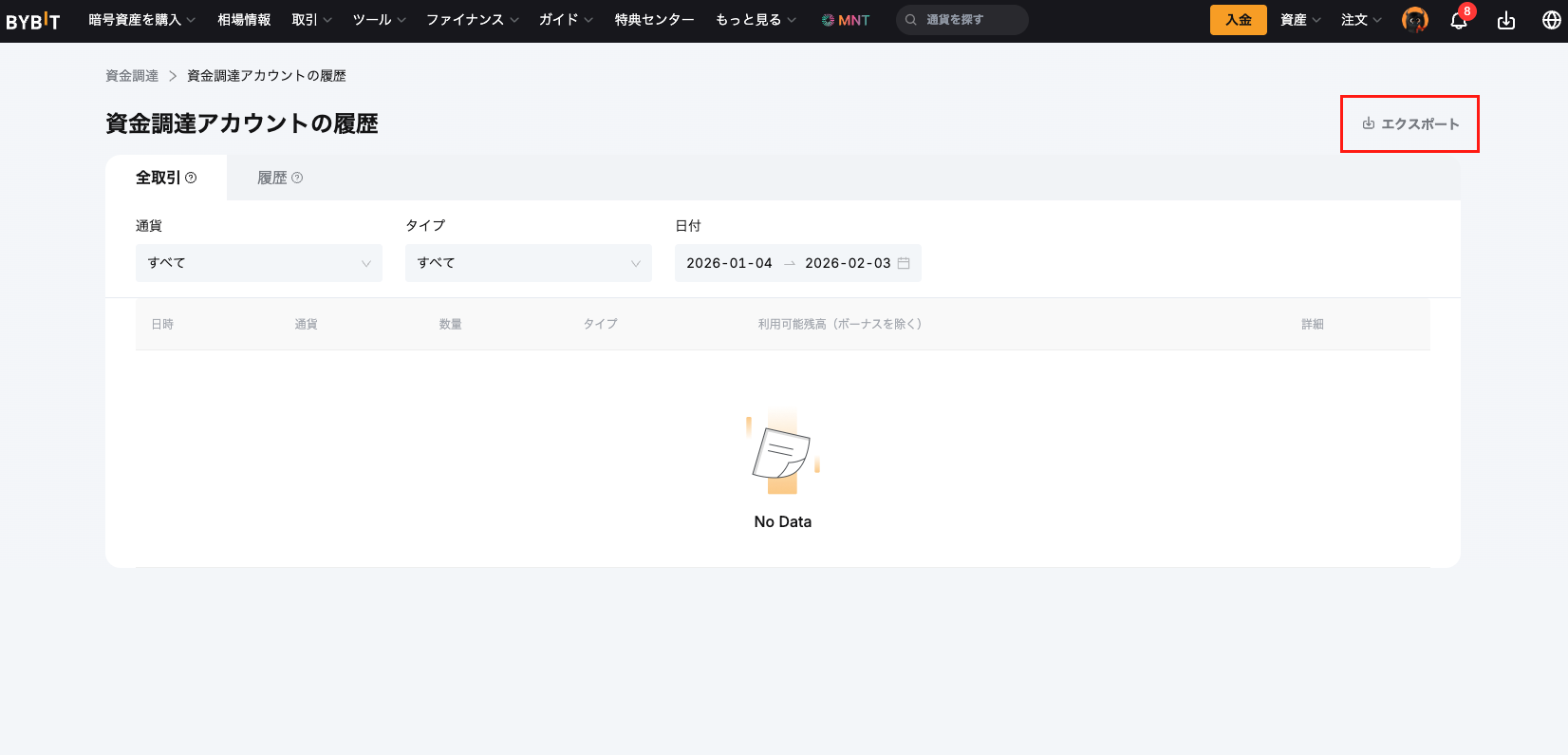Open the notification bell
This screenshot has width=1568, height=755.
(x=1459, y=21)
